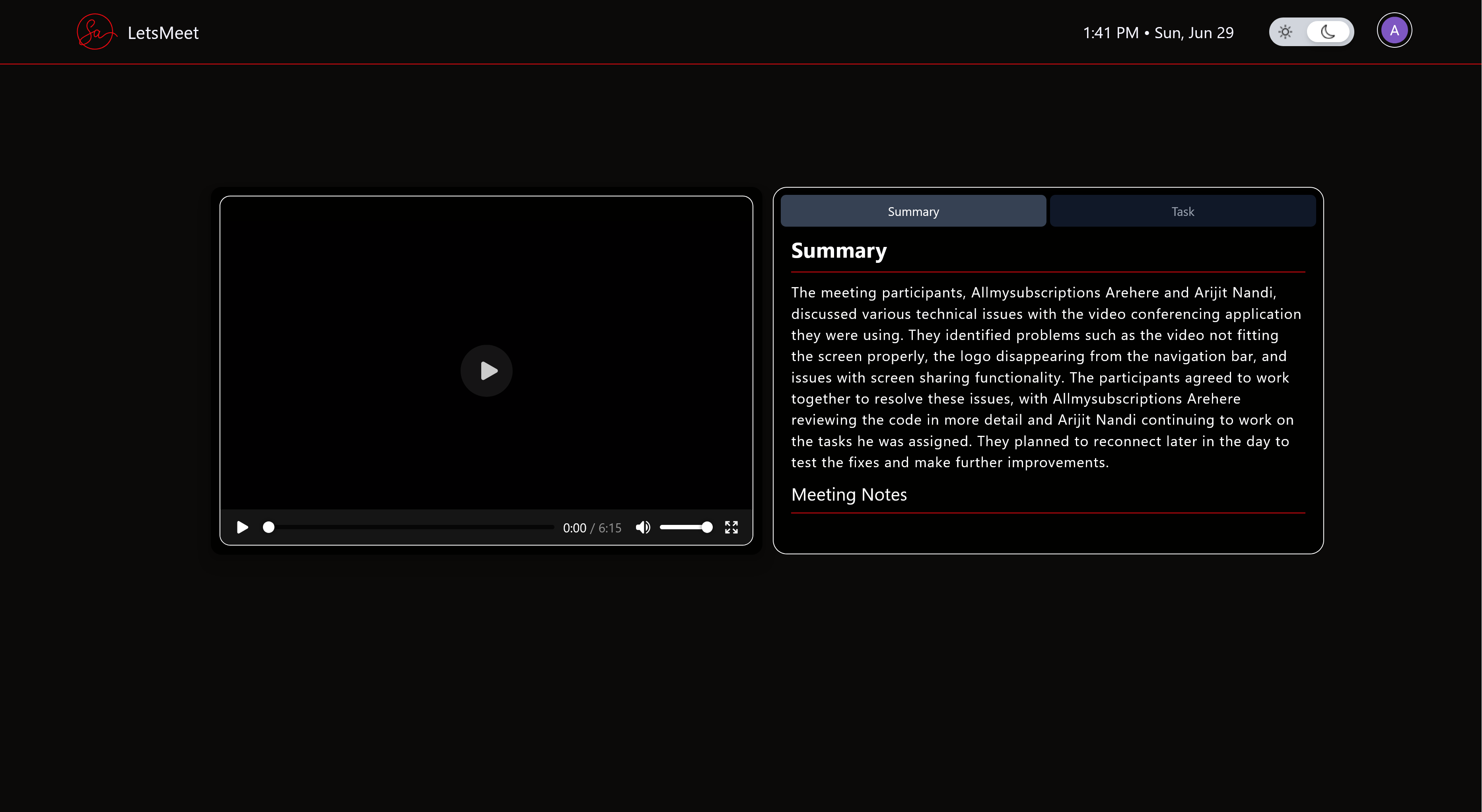Click the LetsMeet red logo icon
Viewport: 1482px width, 812px height.
pos(97,32)
